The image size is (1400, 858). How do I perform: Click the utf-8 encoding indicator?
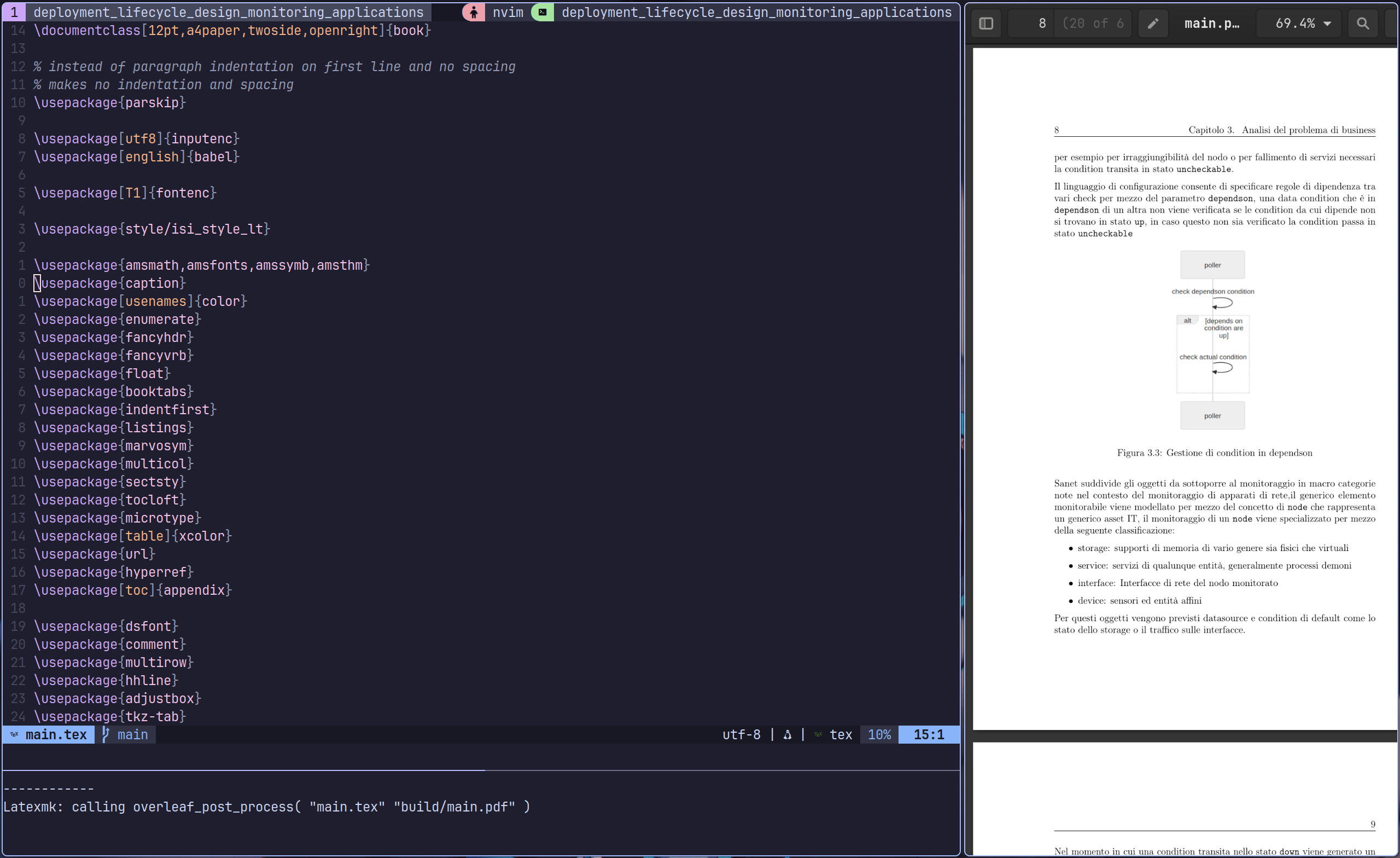click(741, 735)
